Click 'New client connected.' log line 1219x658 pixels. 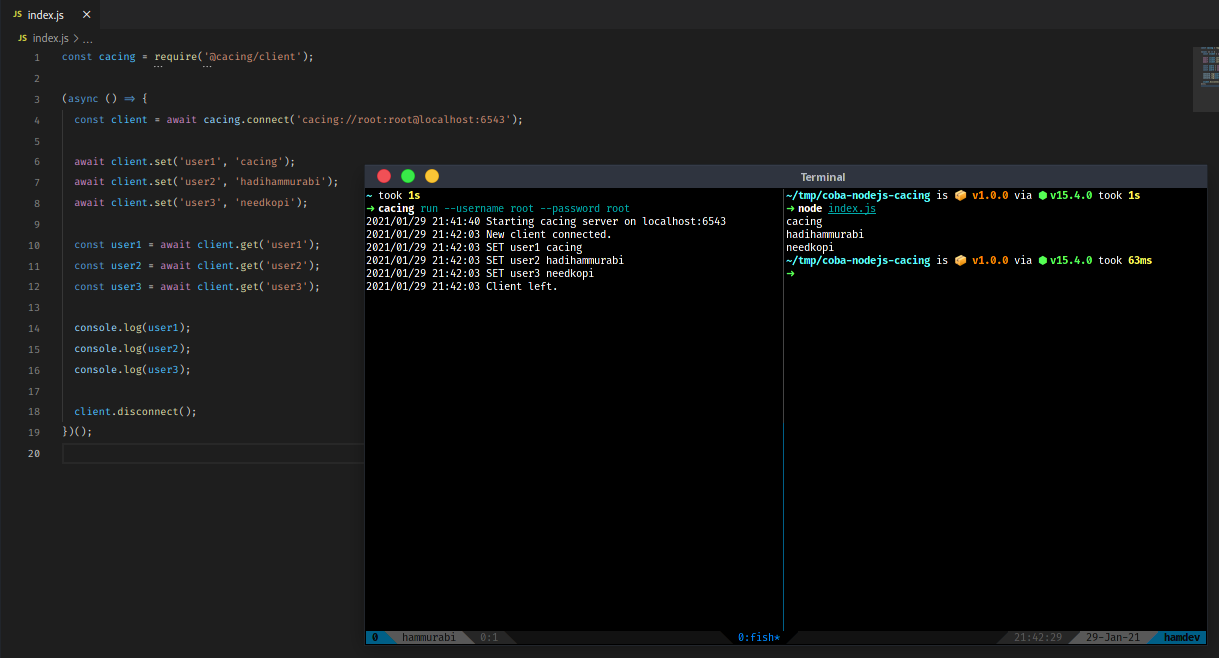(x=489, y=234)
